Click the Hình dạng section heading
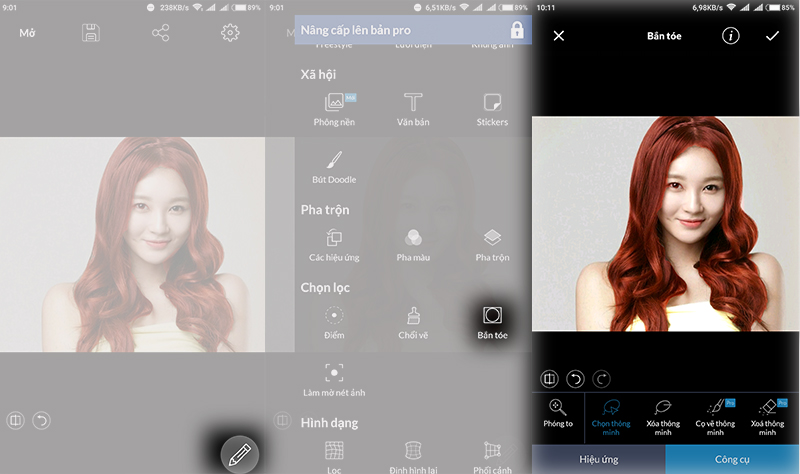This screenshot has width=800, height=474. [x=329, y=423]
